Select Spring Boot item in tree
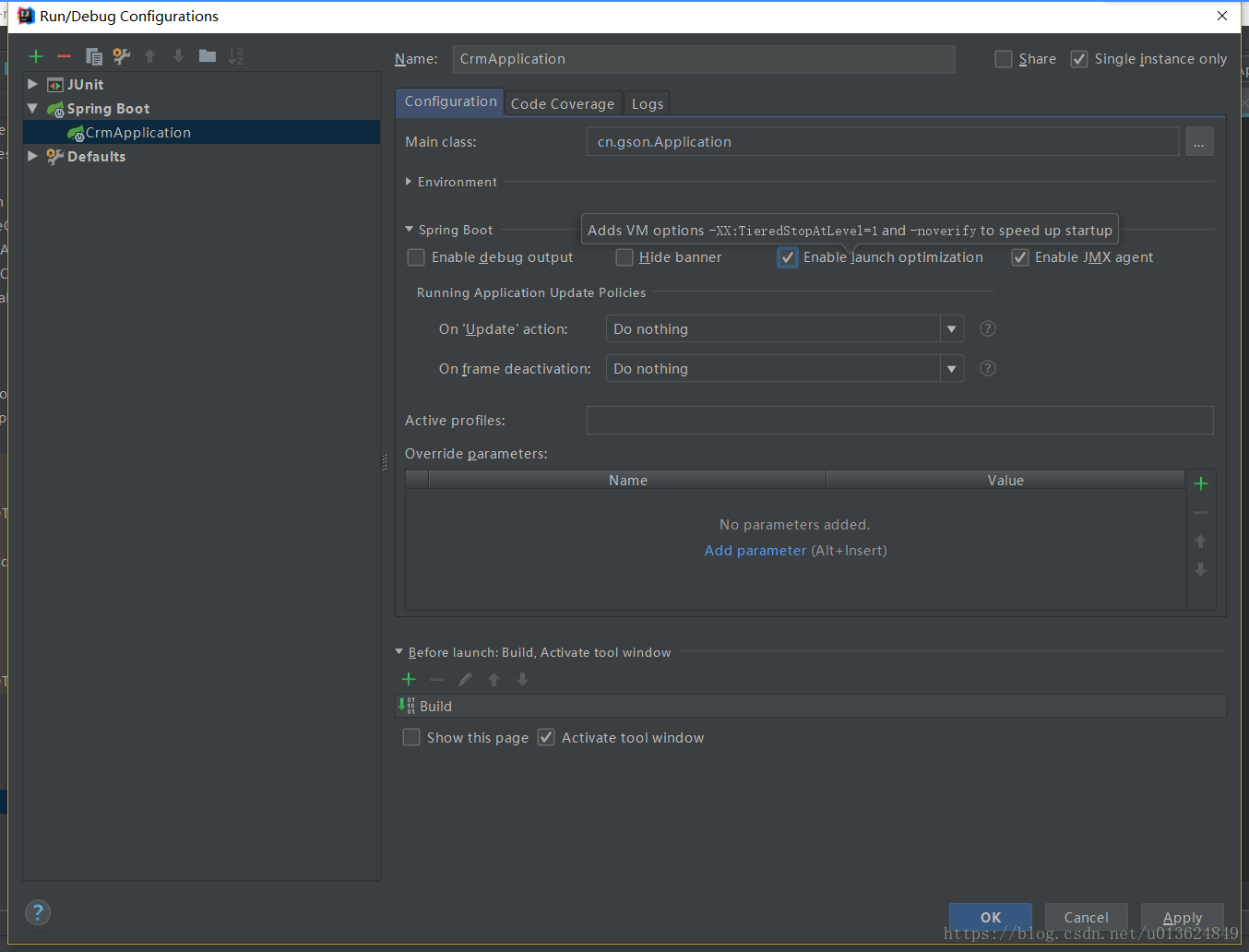1249x952 pixels. click(108, 109)
